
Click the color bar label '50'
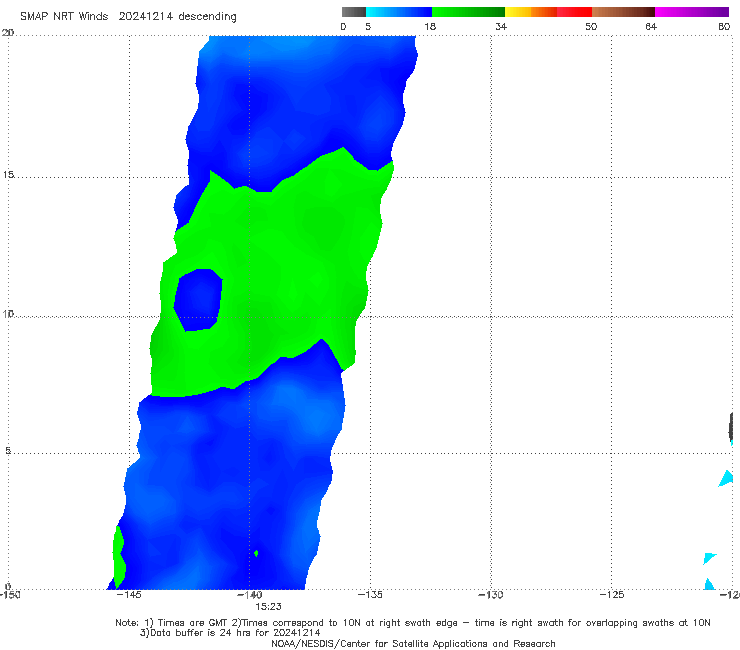click(591, 26)
